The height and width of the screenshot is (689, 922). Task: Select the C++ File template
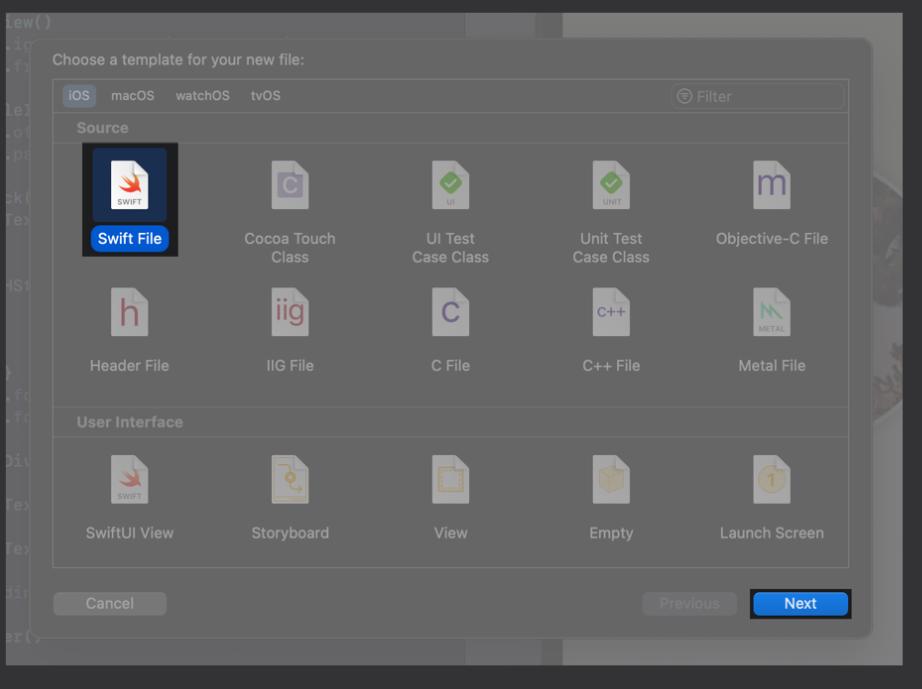click(x=611, y=330)
